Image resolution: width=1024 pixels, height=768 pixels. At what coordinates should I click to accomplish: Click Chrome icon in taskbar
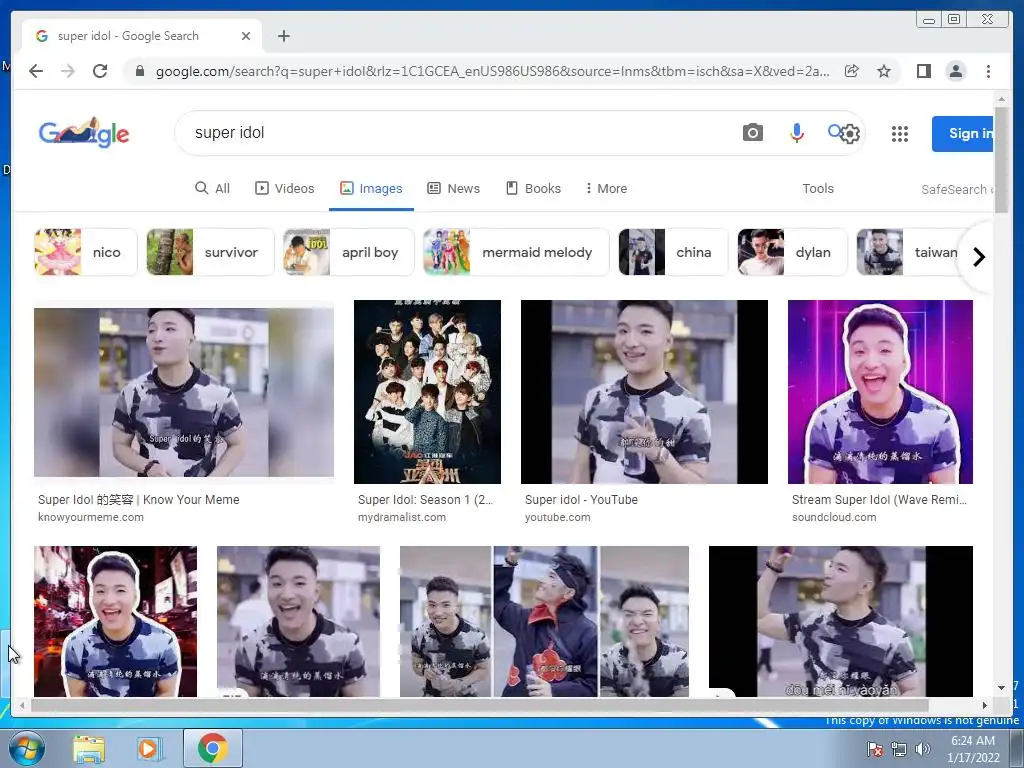point(213,748)
